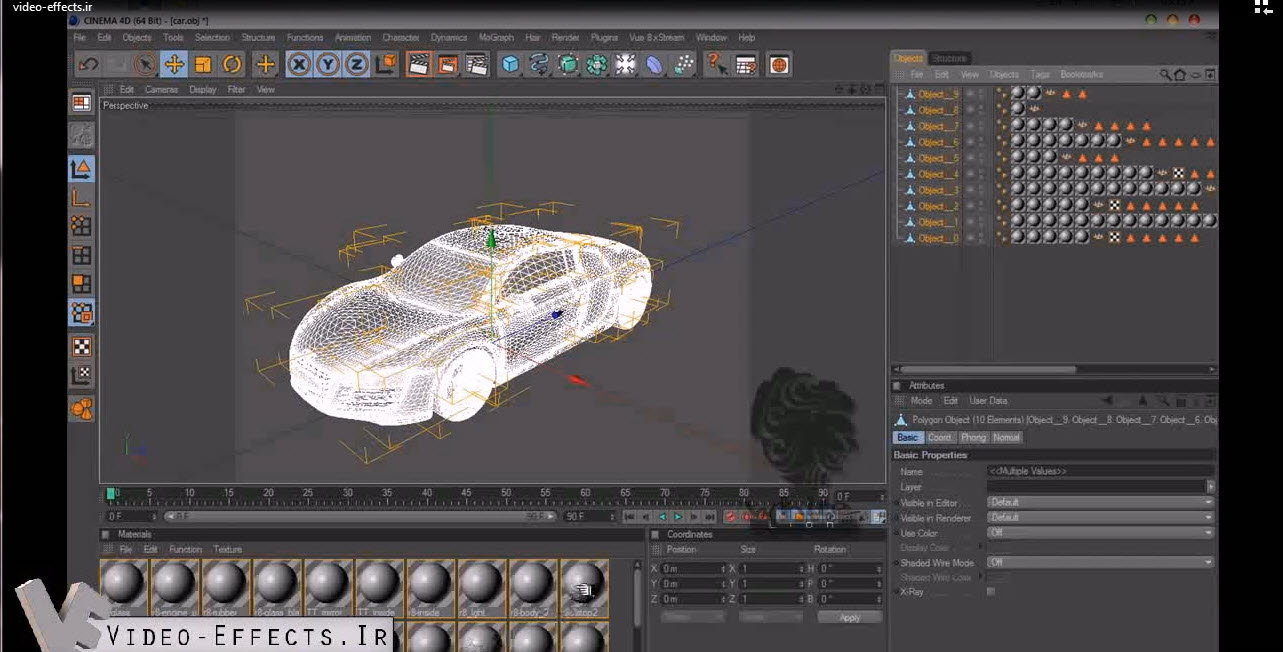Click the Name field showing Multiple Values

1100,471
